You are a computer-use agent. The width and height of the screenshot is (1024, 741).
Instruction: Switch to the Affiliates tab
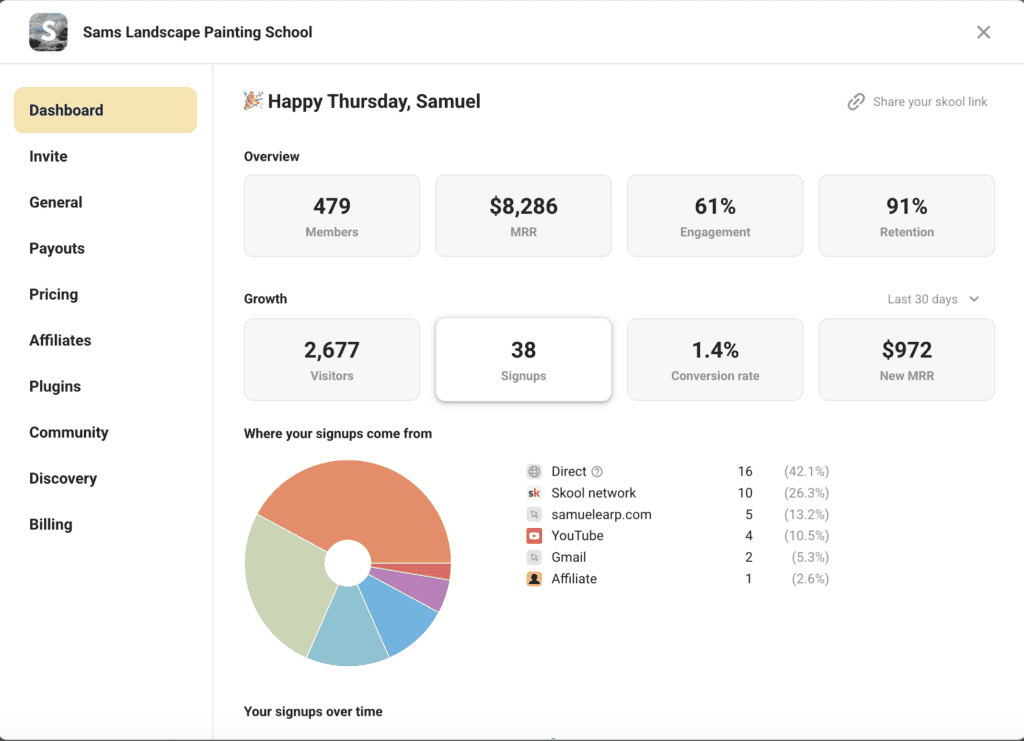coord(60,340)
